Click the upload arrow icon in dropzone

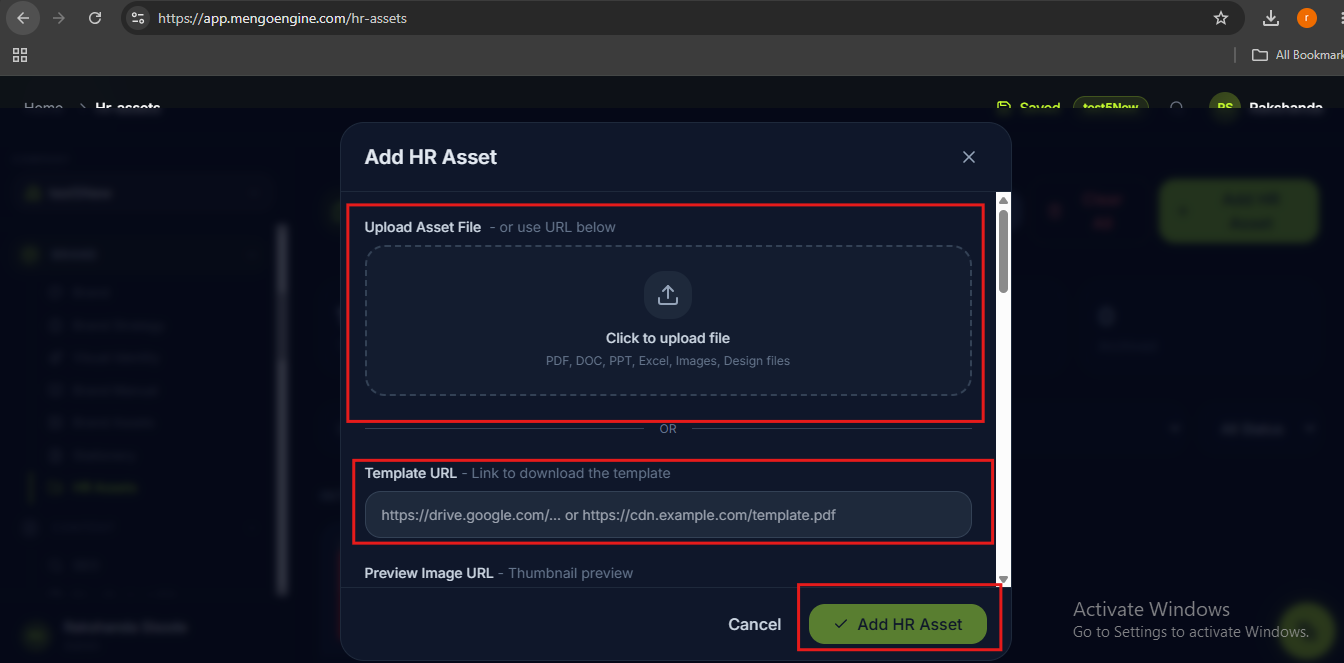pos(668,295)
